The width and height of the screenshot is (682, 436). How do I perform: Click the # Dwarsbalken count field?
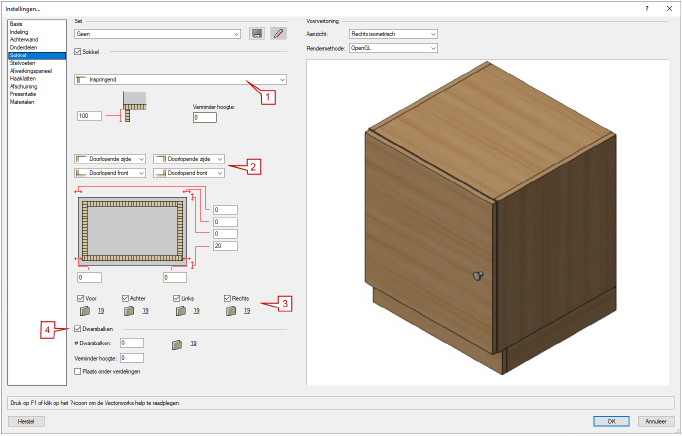(x=132, y=343)
